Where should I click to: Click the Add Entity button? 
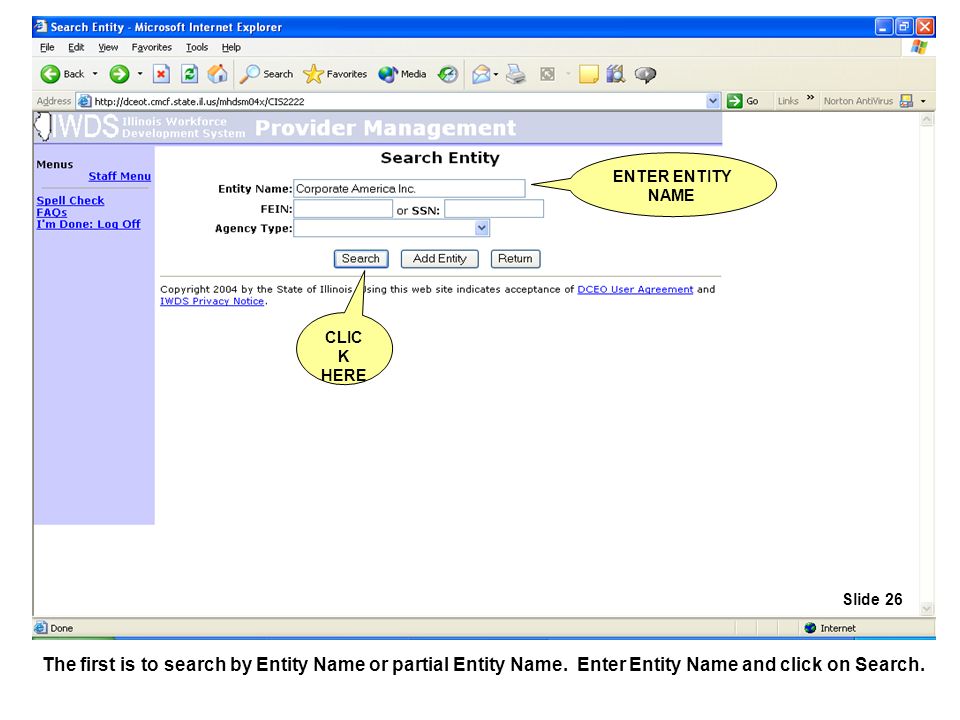pos(440,259)
